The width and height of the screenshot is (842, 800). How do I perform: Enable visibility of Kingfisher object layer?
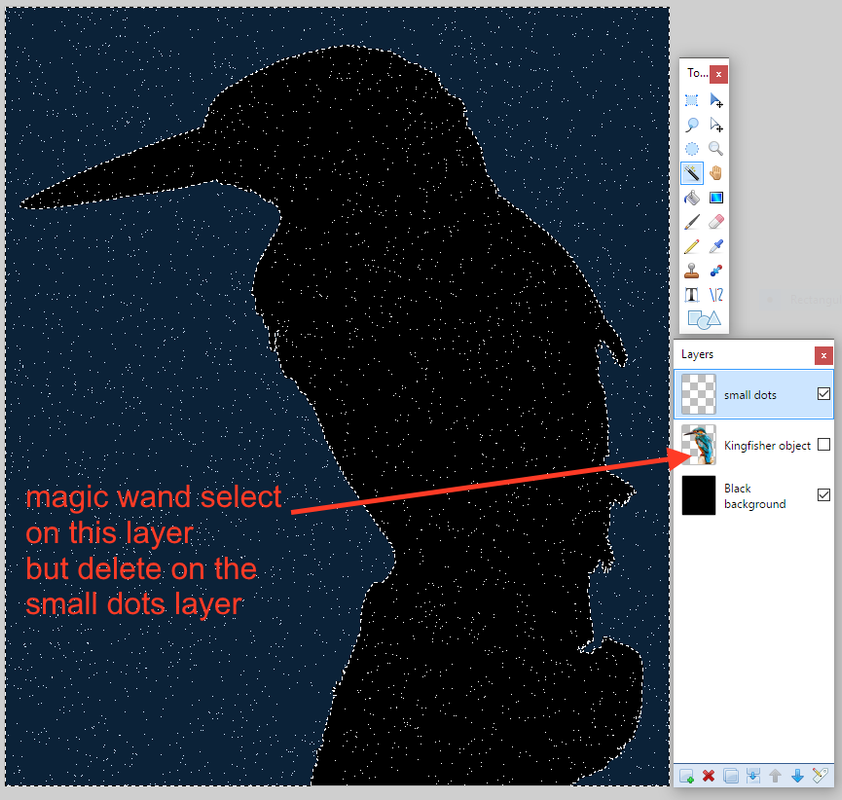(824, 445)
